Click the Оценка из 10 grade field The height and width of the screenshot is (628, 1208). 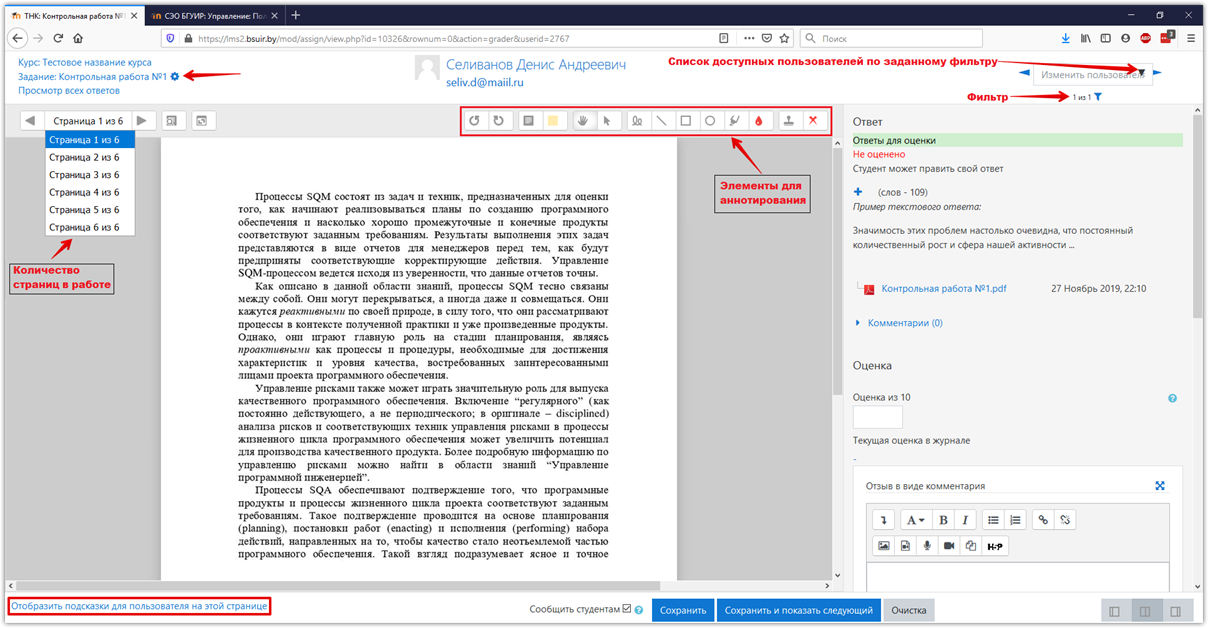(x=878, y=417)
